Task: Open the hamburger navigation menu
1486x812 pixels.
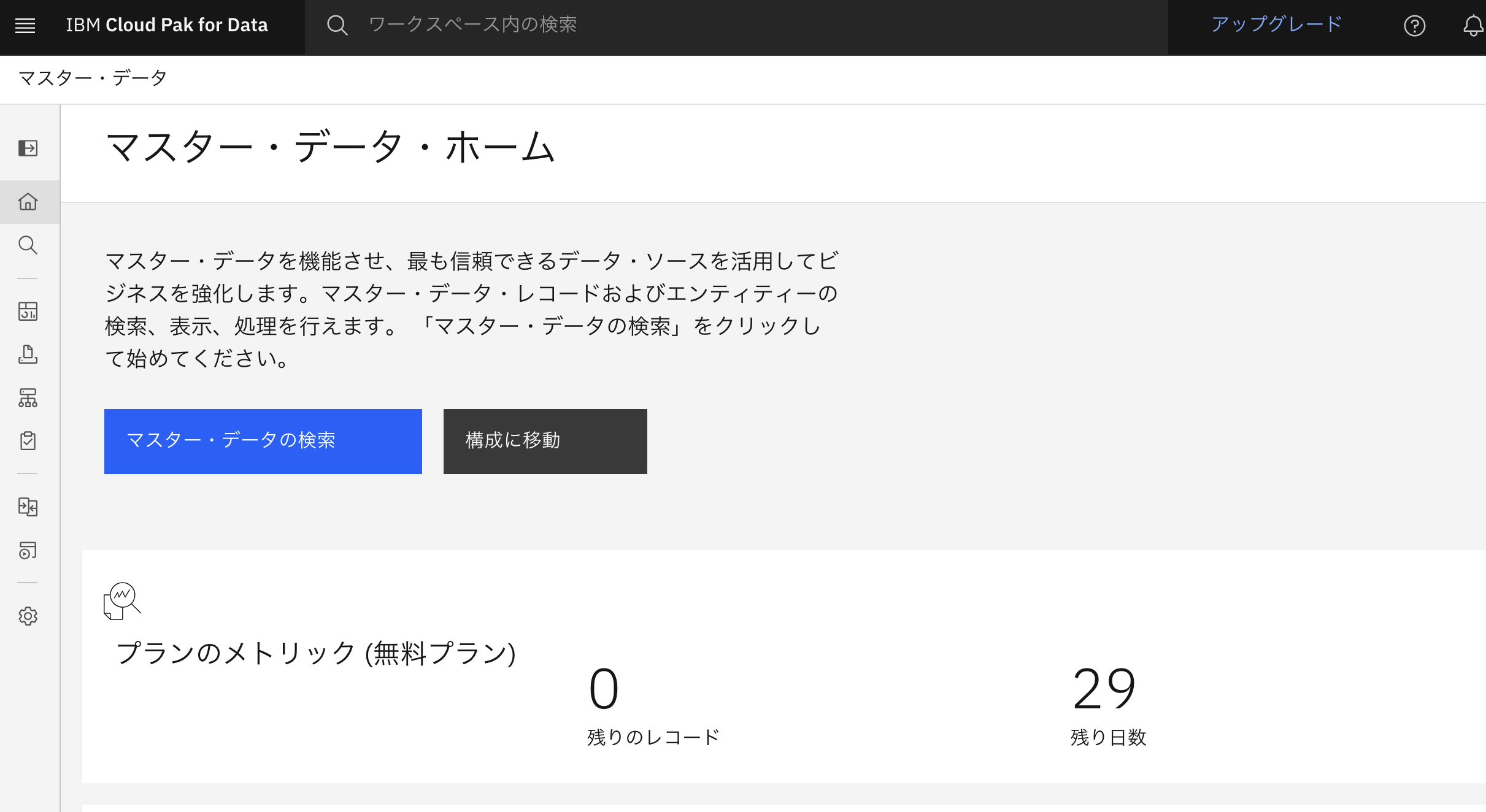Action: coord(25,25)
